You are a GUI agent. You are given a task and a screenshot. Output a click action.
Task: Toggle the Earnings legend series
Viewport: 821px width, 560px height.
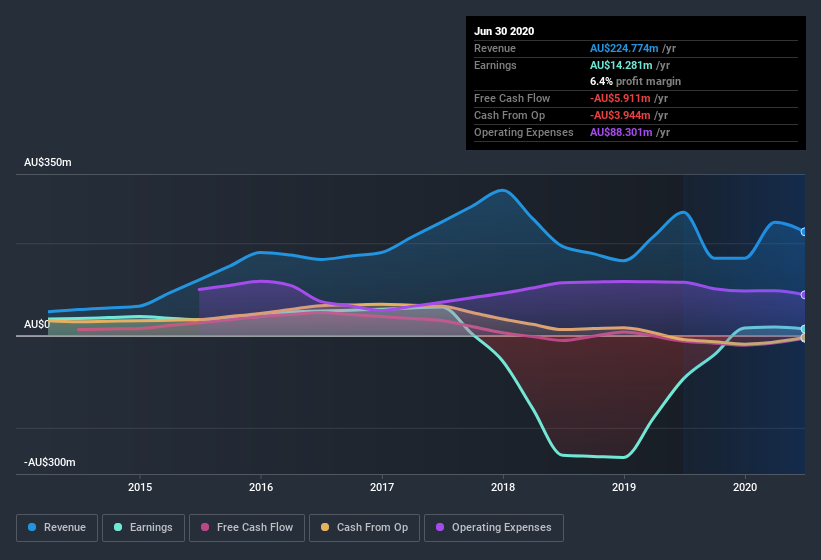coord(142,527)
